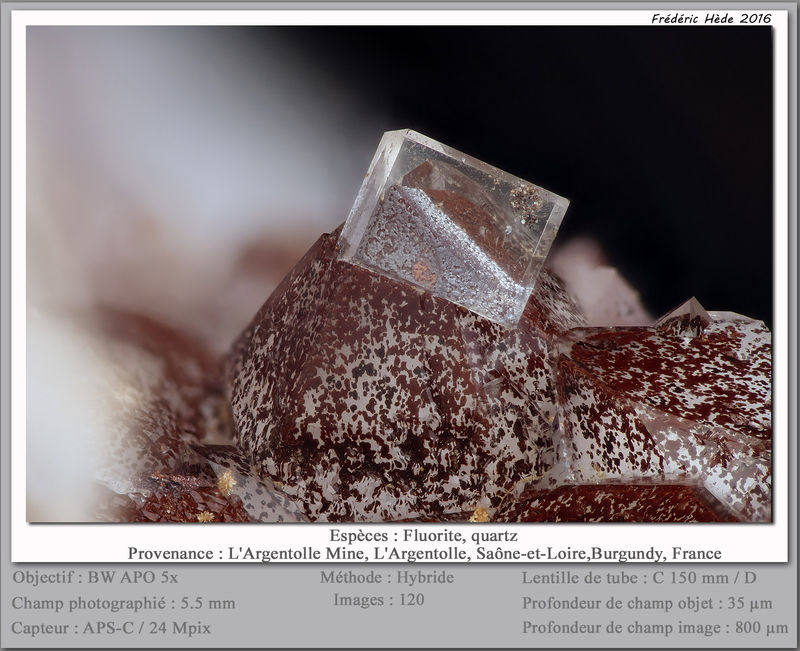Click the Champ photographié : 5.5 mm text
The width and height of the screenshot is (800, 651).
pyautogui.click(x=123, y=603)
